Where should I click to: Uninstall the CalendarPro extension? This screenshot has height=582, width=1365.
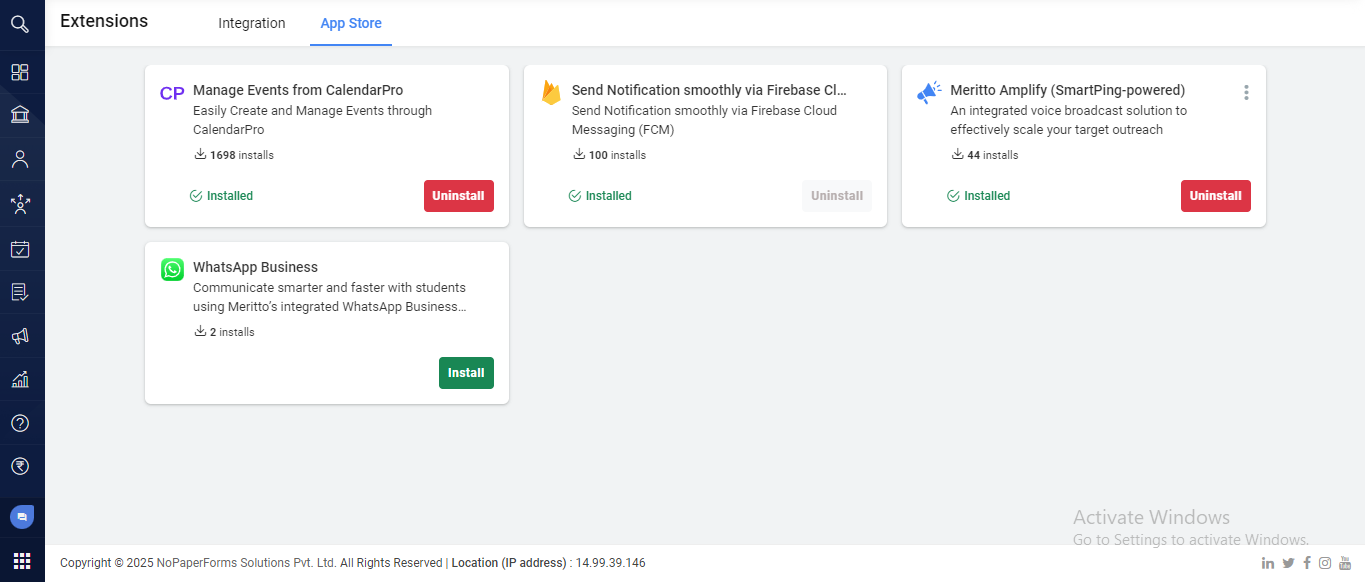click(x=459, y=196)
